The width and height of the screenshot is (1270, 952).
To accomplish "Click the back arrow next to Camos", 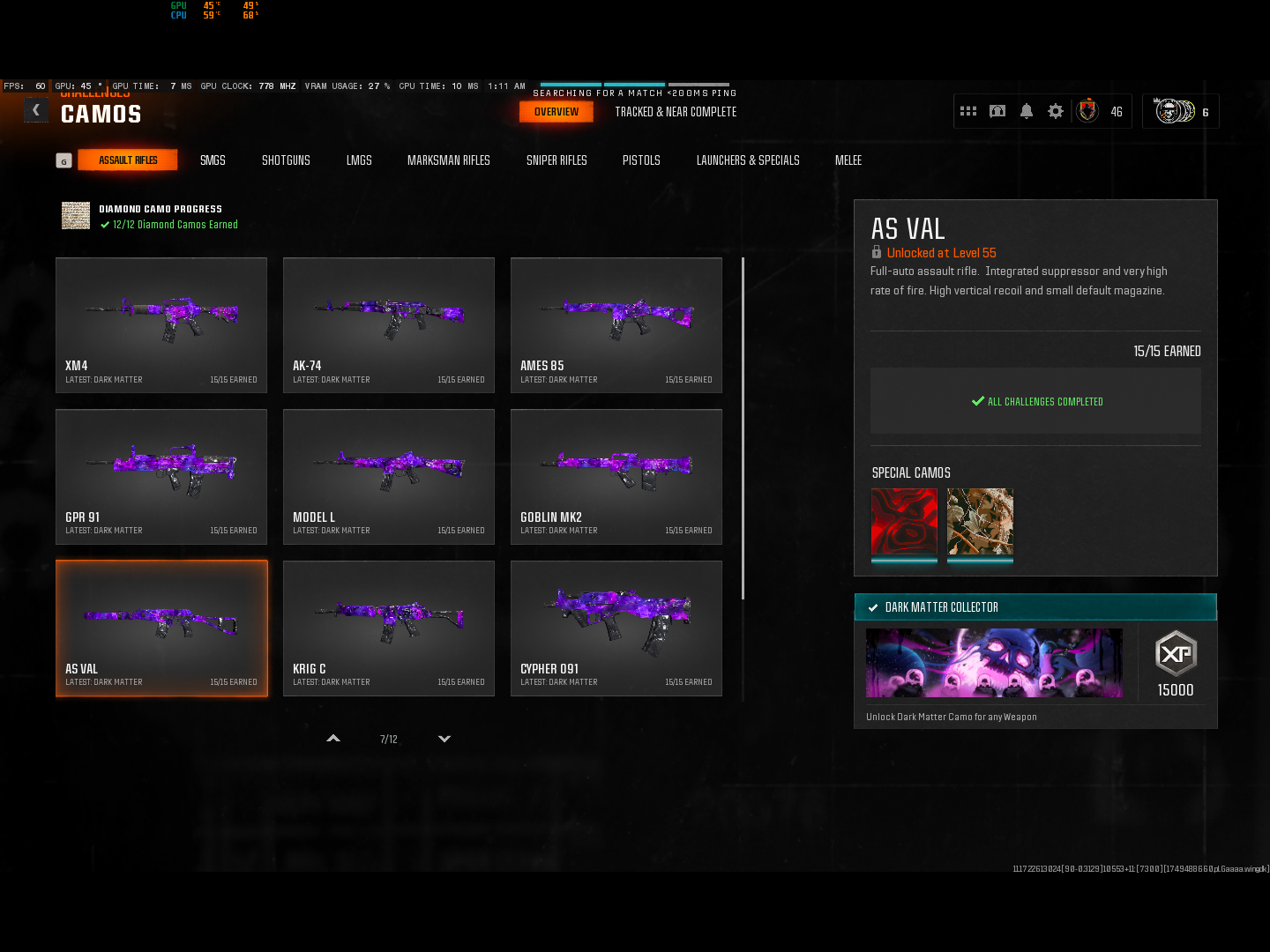I will tap(36, 109).
